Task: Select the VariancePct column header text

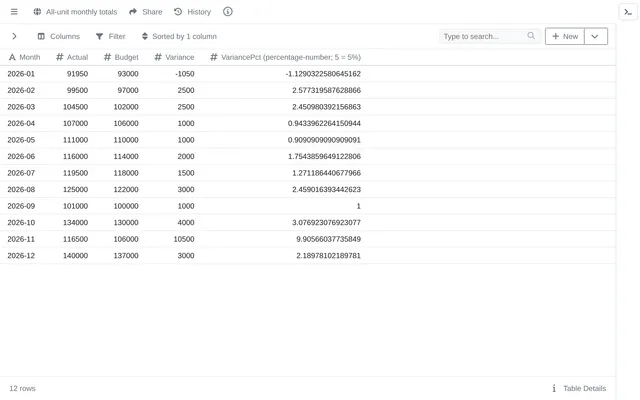Action: tap(291, 57)
